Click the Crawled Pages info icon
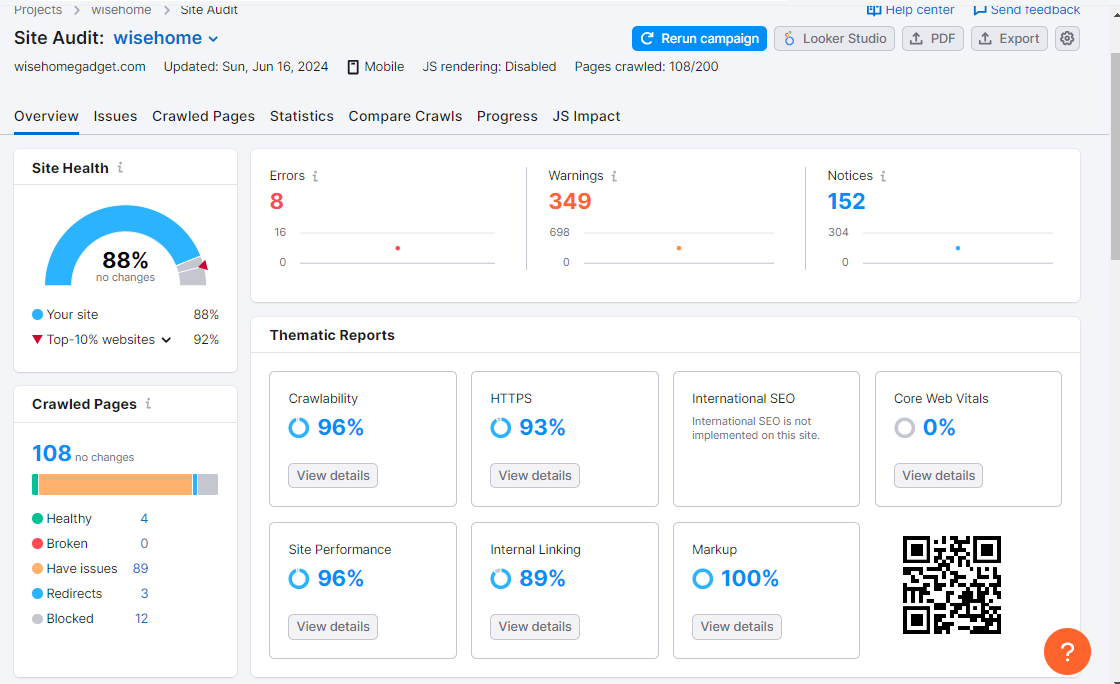Screen dimensions: 1120x684 tap(148, 404)
